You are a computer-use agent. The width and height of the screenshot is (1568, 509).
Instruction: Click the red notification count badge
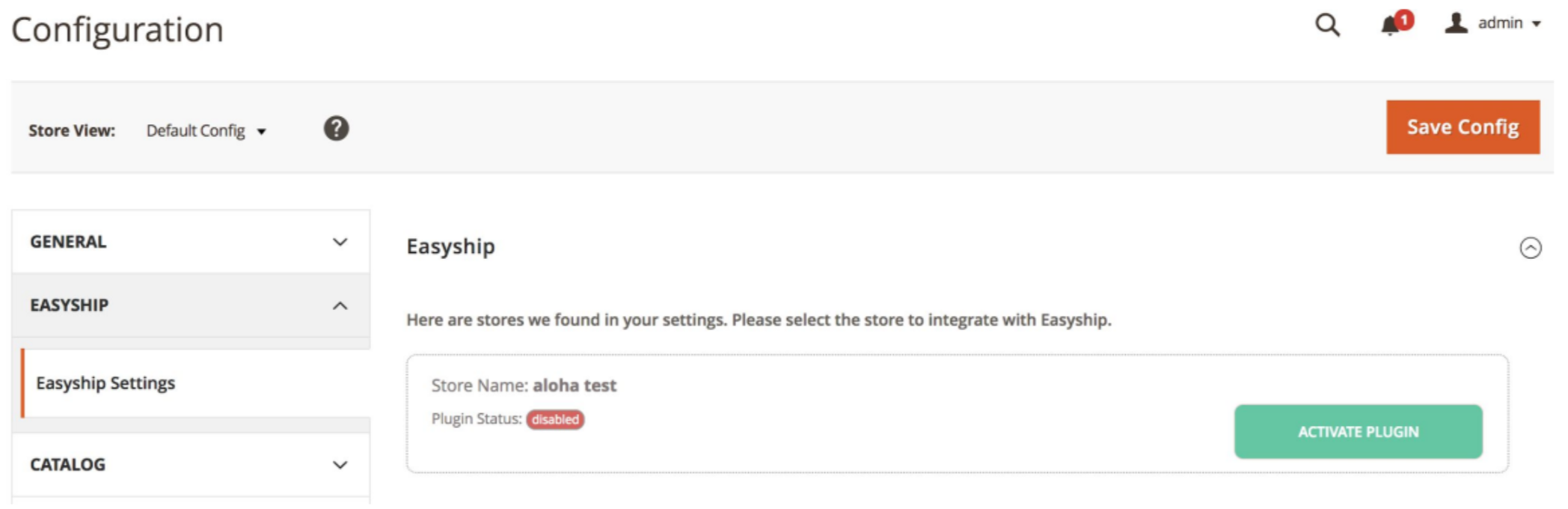1405,19
